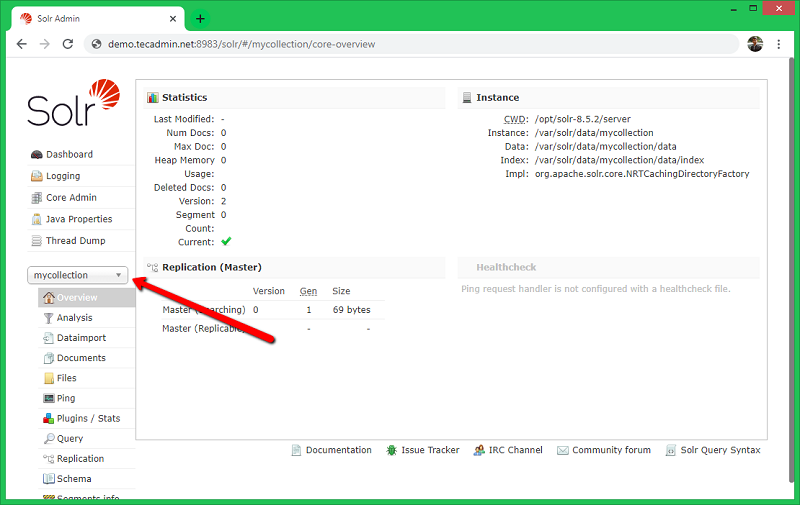The height and width of the screenshot is (505, 800).
Task: Select the Solr Admin browser tab
Action: (98, 19)
